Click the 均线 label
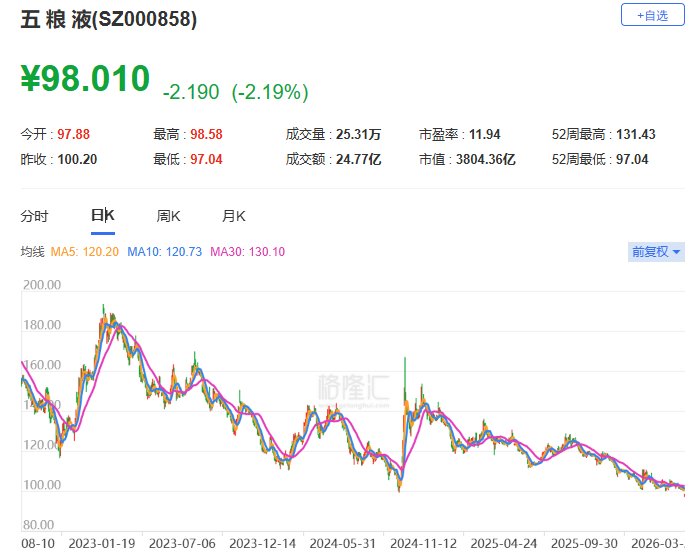 (x=32, y=252)
